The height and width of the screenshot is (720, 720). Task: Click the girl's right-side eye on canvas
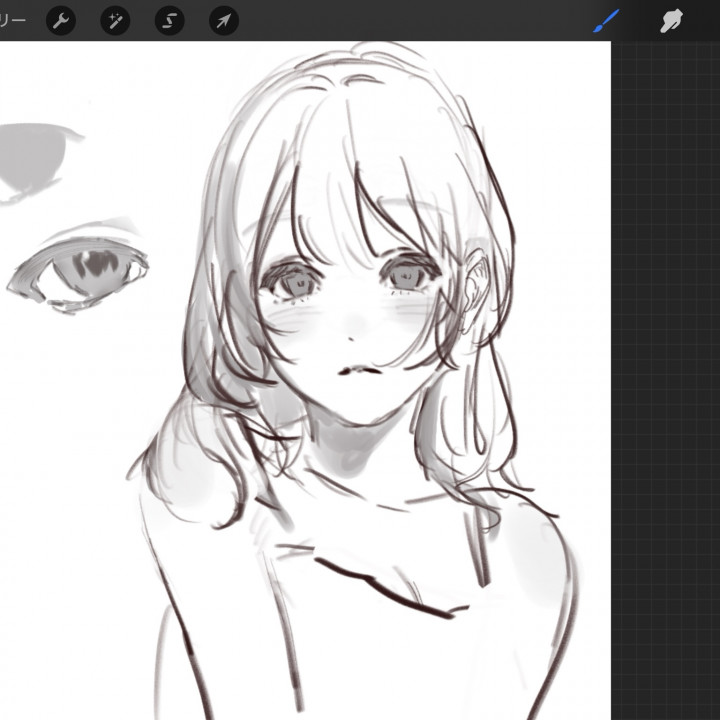pyautogui.click(x=406, y=272)
